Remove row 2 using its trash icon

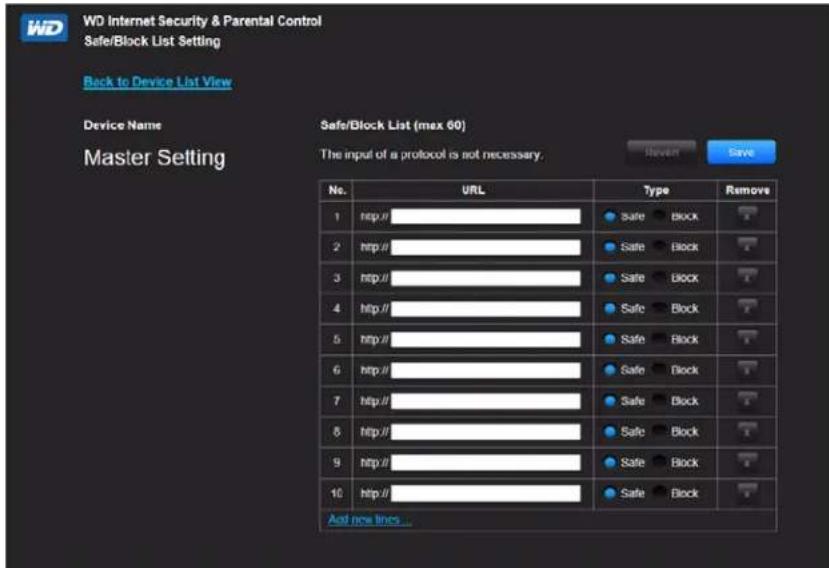(x=747, y=246)
